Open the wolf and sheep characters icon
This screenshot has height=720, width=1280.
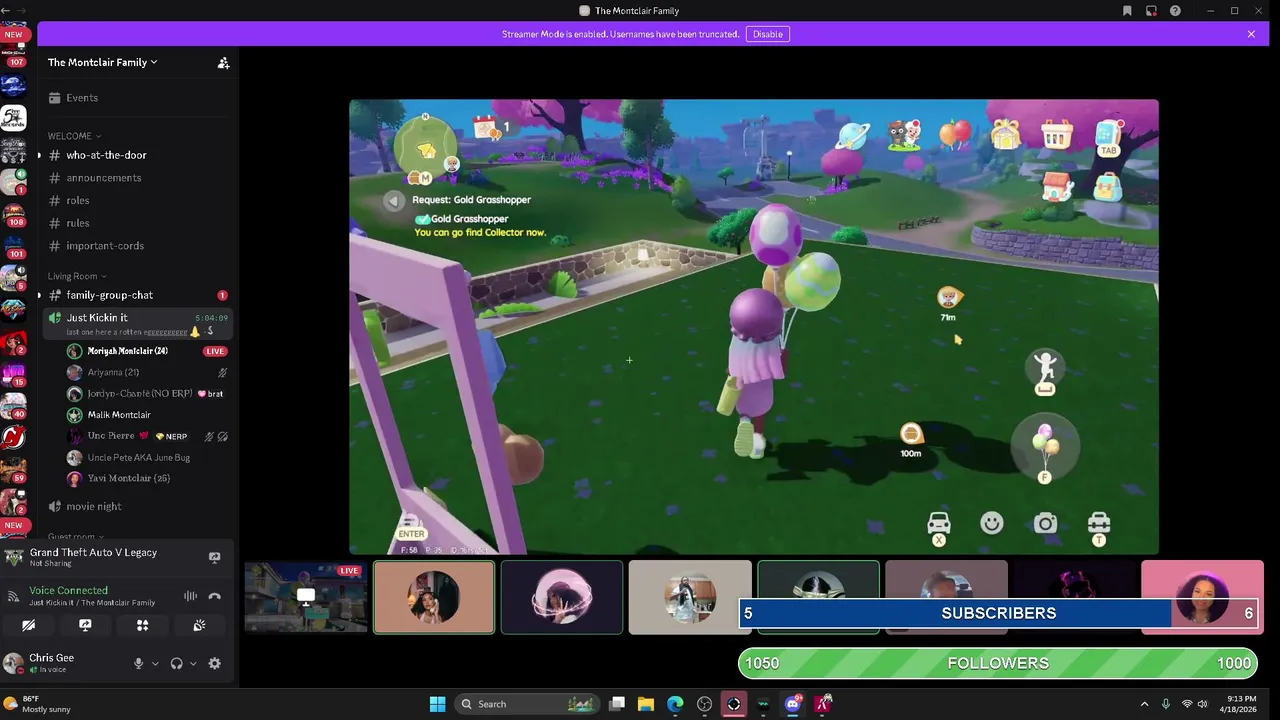click(x=904, y=135)
